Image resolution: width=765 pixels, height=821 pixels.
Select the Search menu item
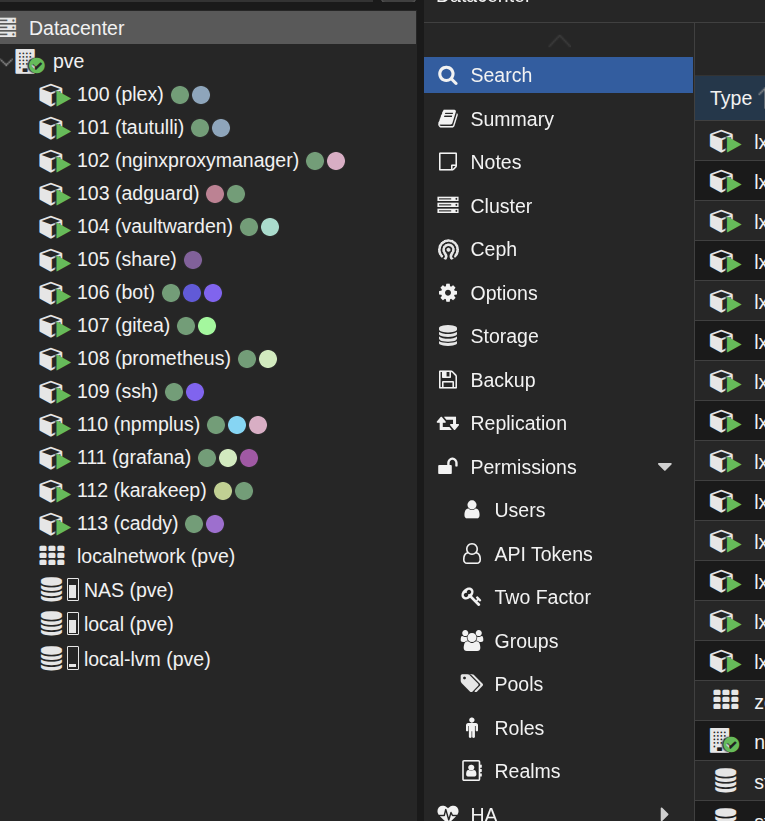[x=501, y=75]
